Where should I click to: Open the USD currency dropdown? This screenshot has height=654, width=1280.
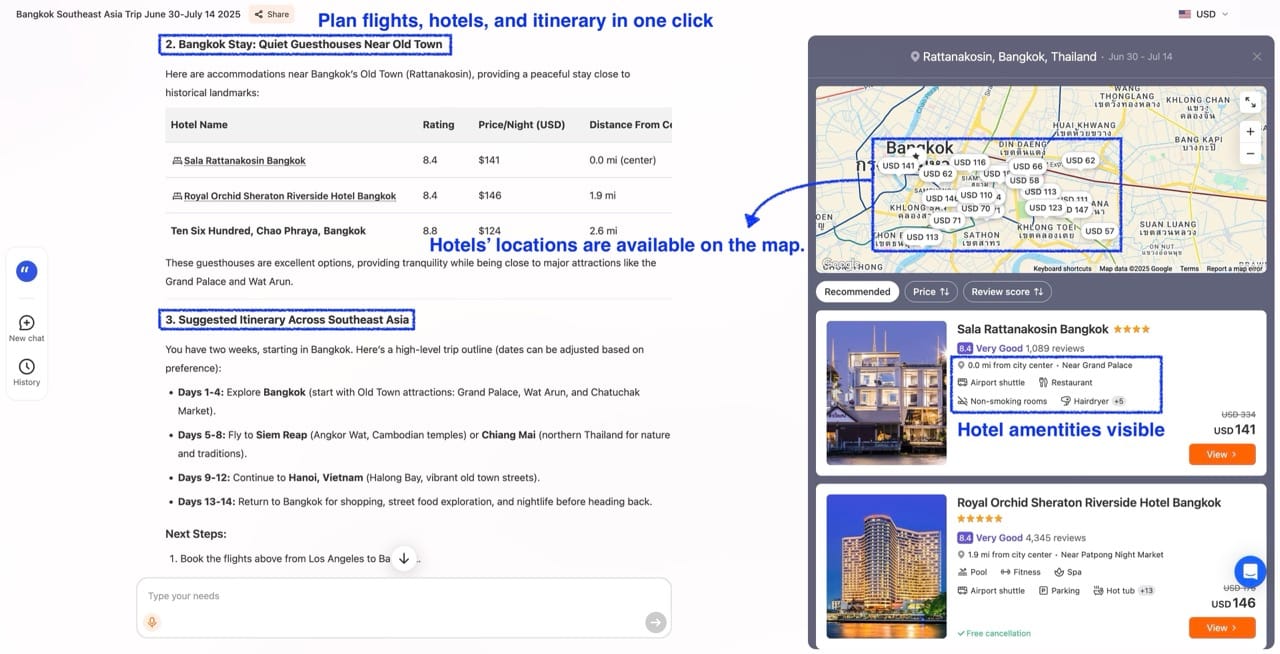pyautogui.click(x=1204, y=14)
